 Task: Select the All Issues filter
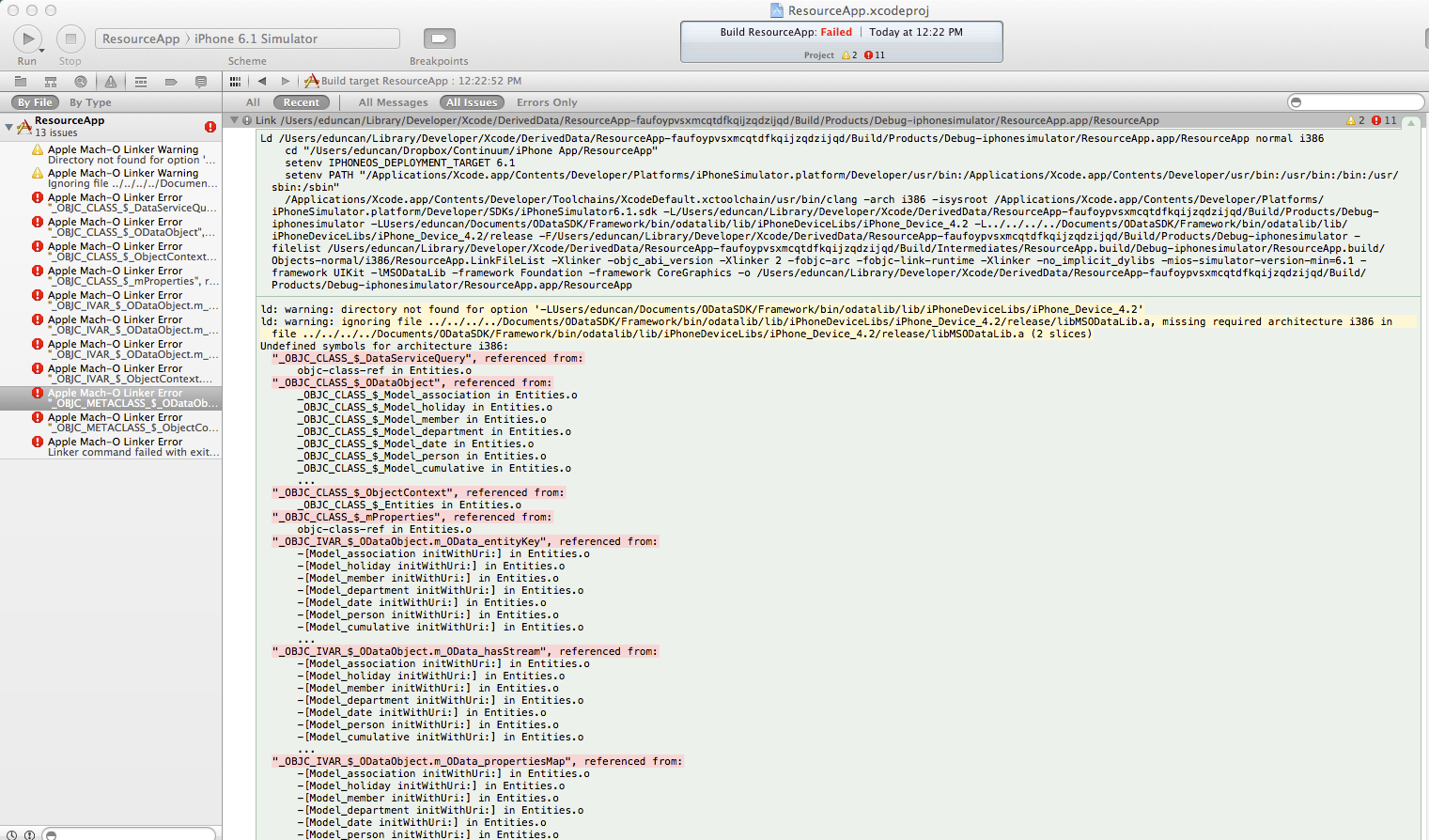pos(472,102)
